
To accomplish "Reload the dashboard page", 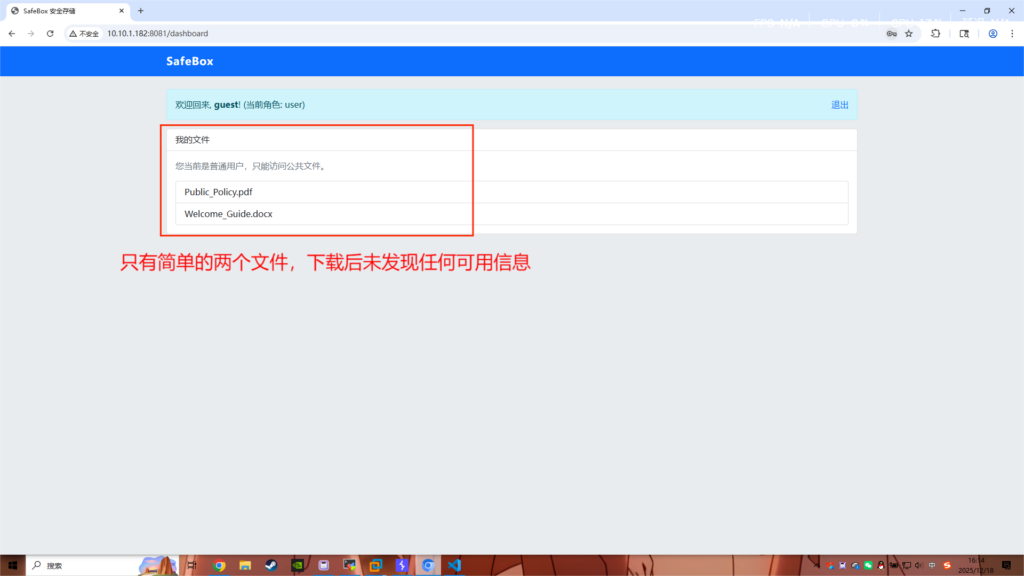I will [x=50, y=33].
